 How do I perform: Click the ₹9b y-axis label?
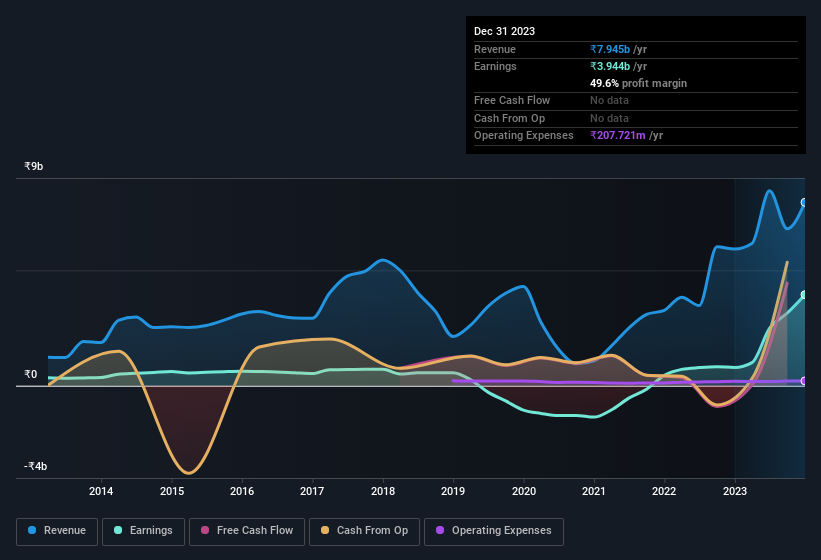(x=34, y=166)
